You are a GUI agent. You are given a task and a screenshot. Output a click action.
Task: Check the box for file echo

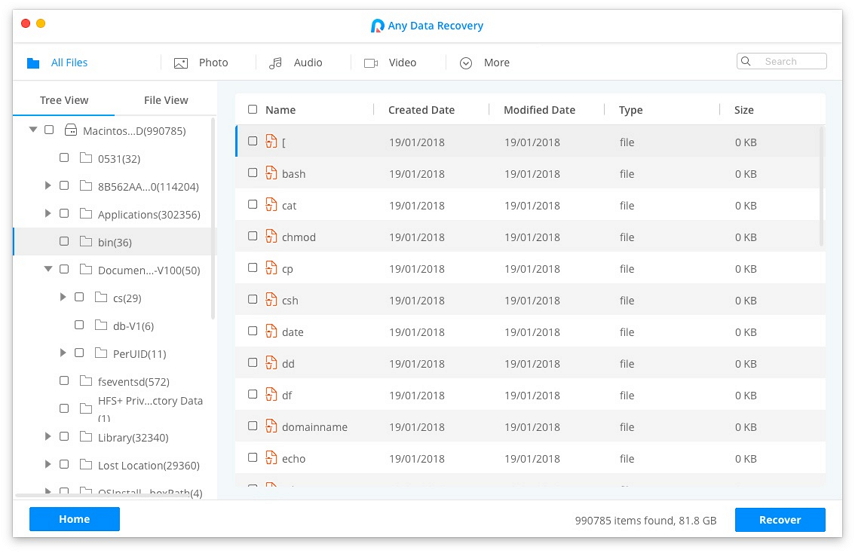pos(252,458)
